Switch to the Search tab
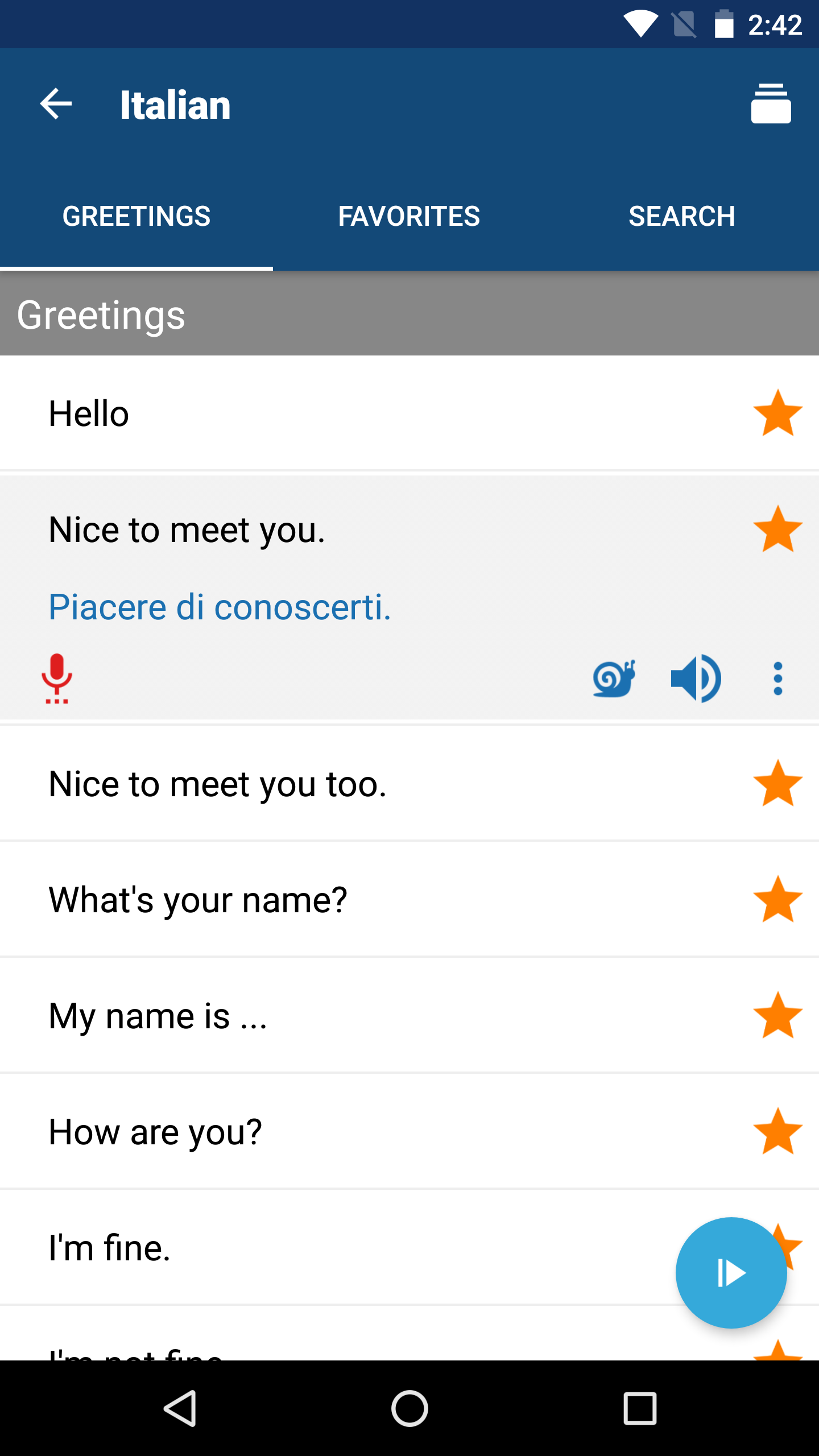The height and width of the screenshot is (1456, 819). [681, 216]
